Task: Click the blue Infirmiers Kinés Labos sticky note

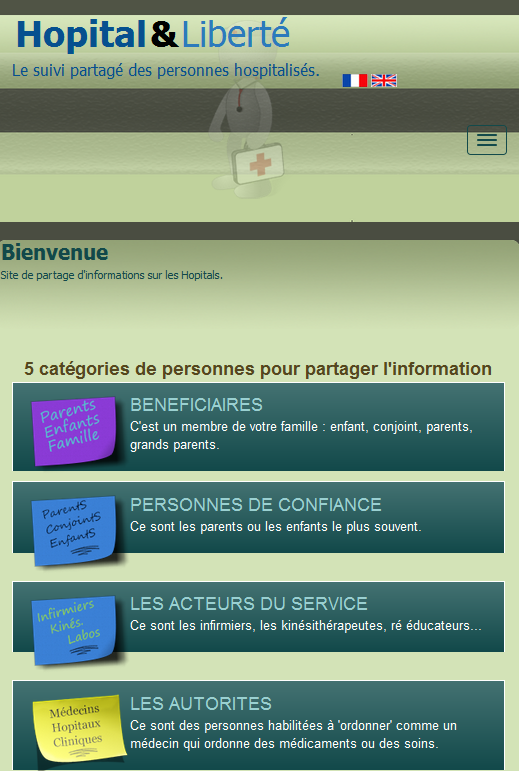Action: pos(74,630)
